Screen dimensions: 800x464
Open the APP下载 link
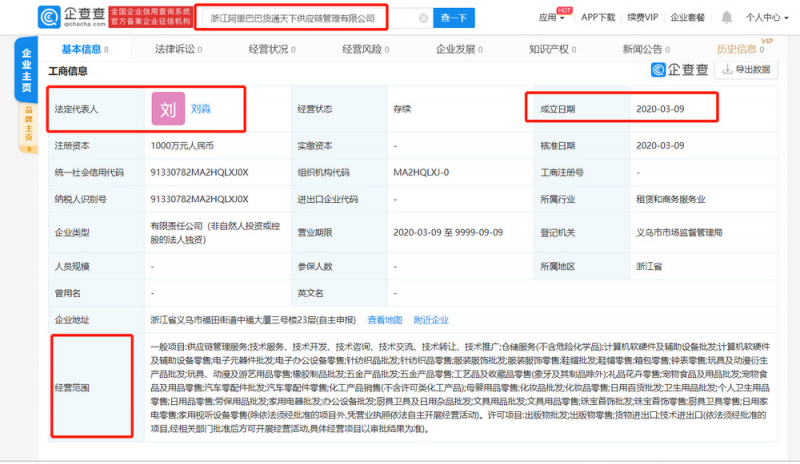598,17
